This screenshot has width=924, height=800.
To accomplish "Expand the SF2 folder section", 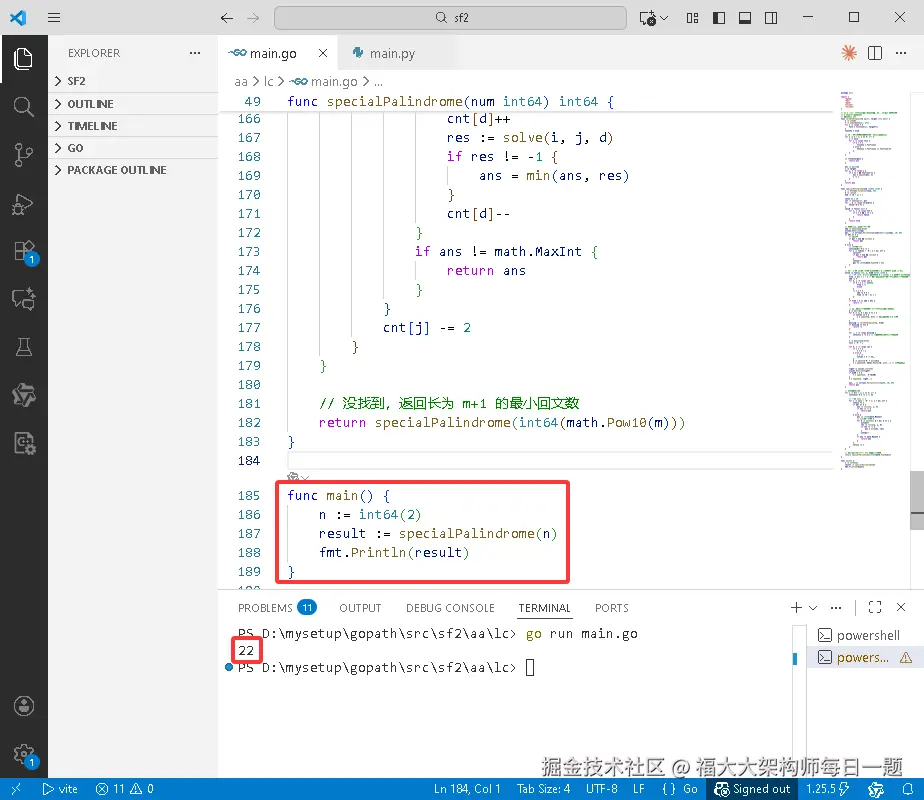I will [133, 81].
